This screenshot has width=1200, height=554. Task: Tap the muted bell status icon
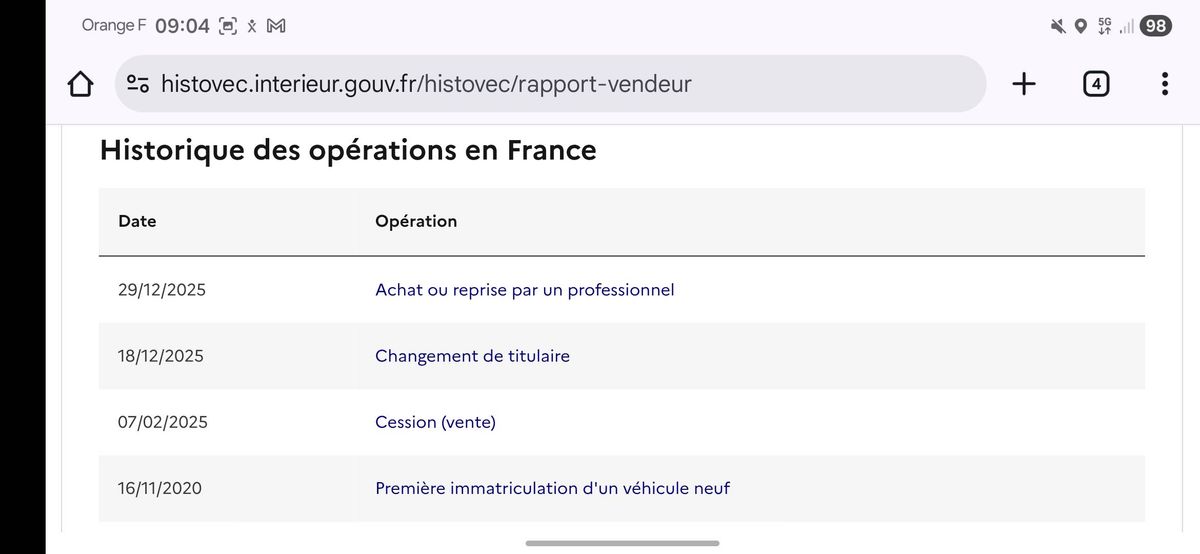click(x=1058, y=27)
